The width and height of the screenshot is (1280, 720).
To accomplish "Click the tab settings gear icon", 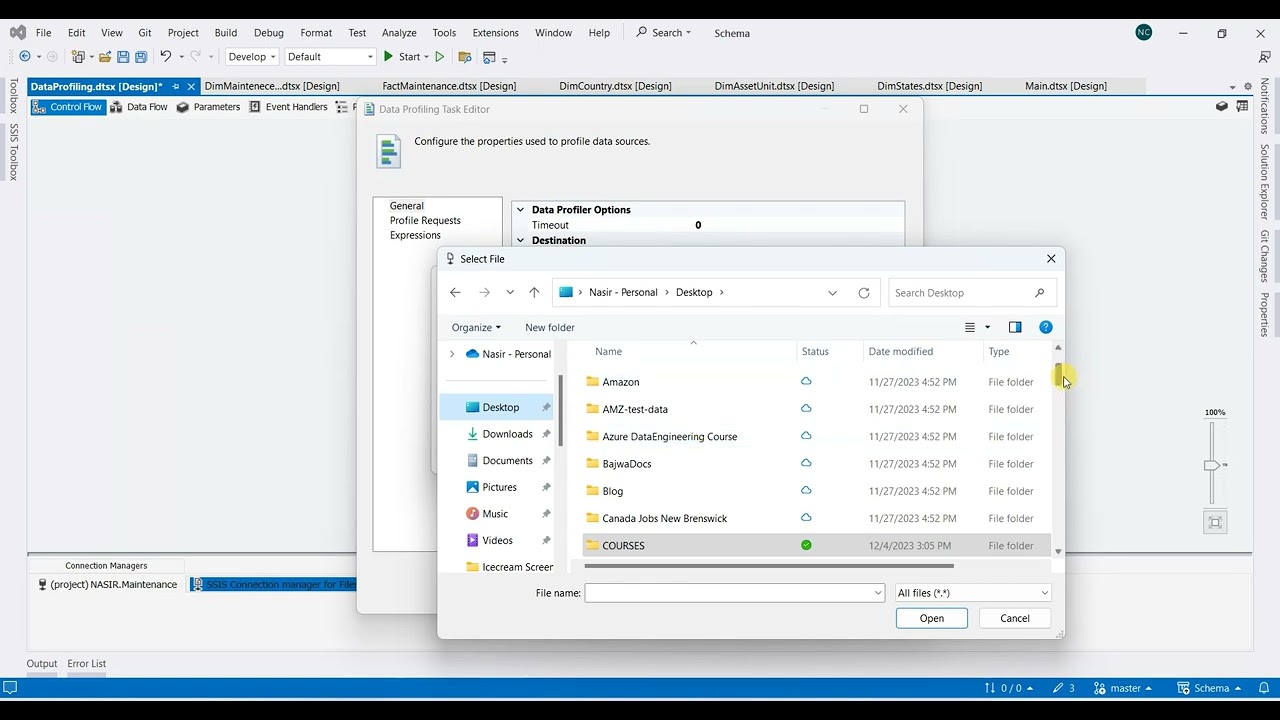I will pyautogui.click(x=1248, y=87).
